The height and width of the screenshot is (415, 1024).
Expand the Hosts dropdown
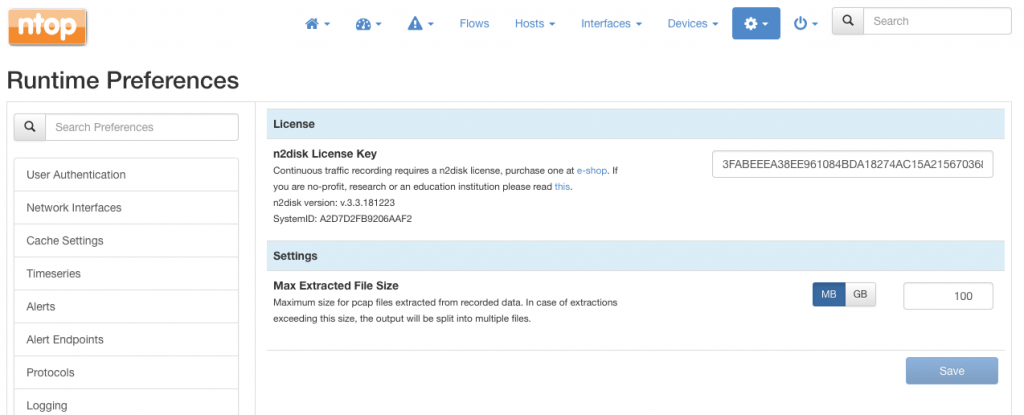[x=535, y=24]
